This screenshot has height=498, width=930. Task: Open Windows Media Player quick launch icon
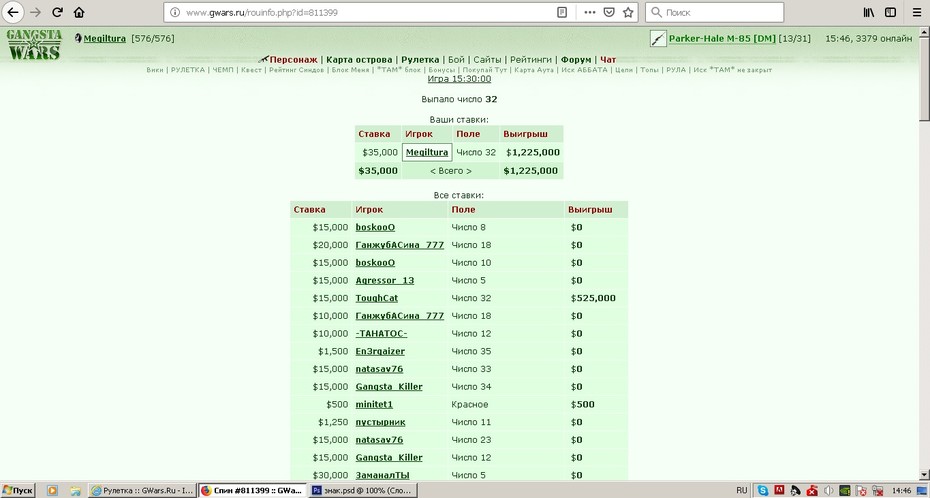pyautogui.click(x=52, y=491)
